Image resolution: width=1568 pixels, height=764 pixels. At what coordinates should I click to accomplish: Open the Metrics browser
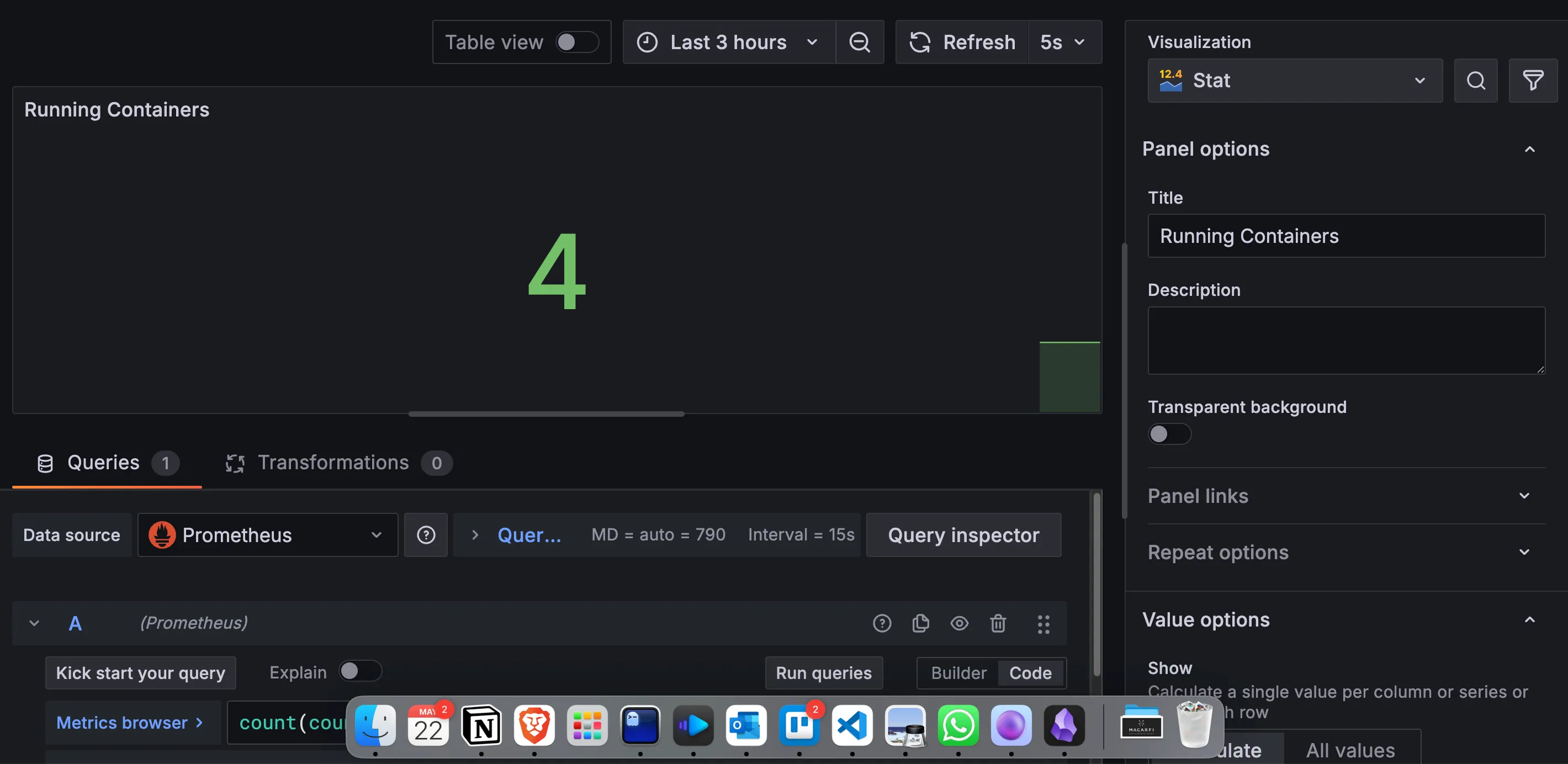[131, 722]
